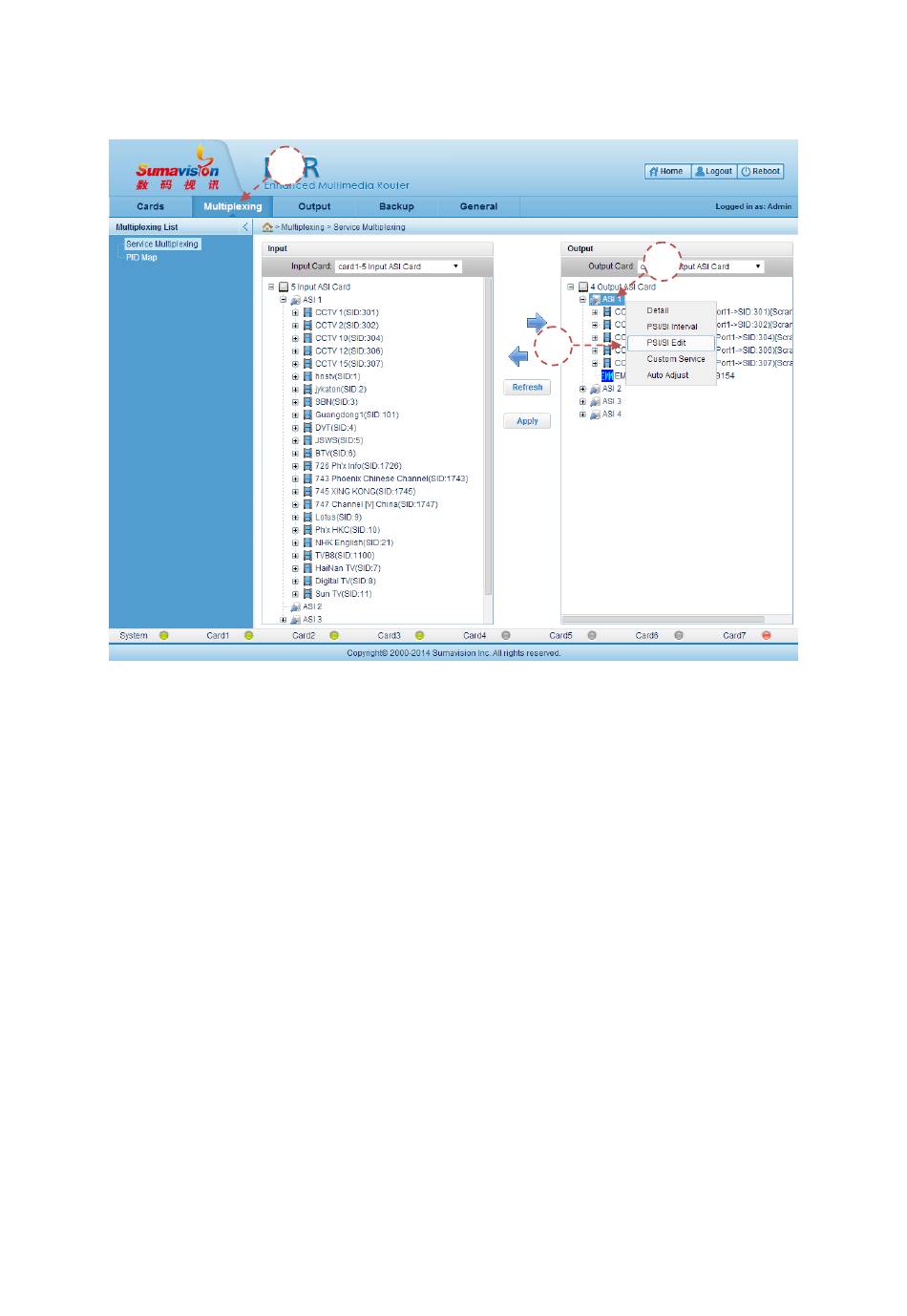Open the Output Card dropdown
Image resolution: width=907 pixels, height=1316 pixels.
click(702, 266)
